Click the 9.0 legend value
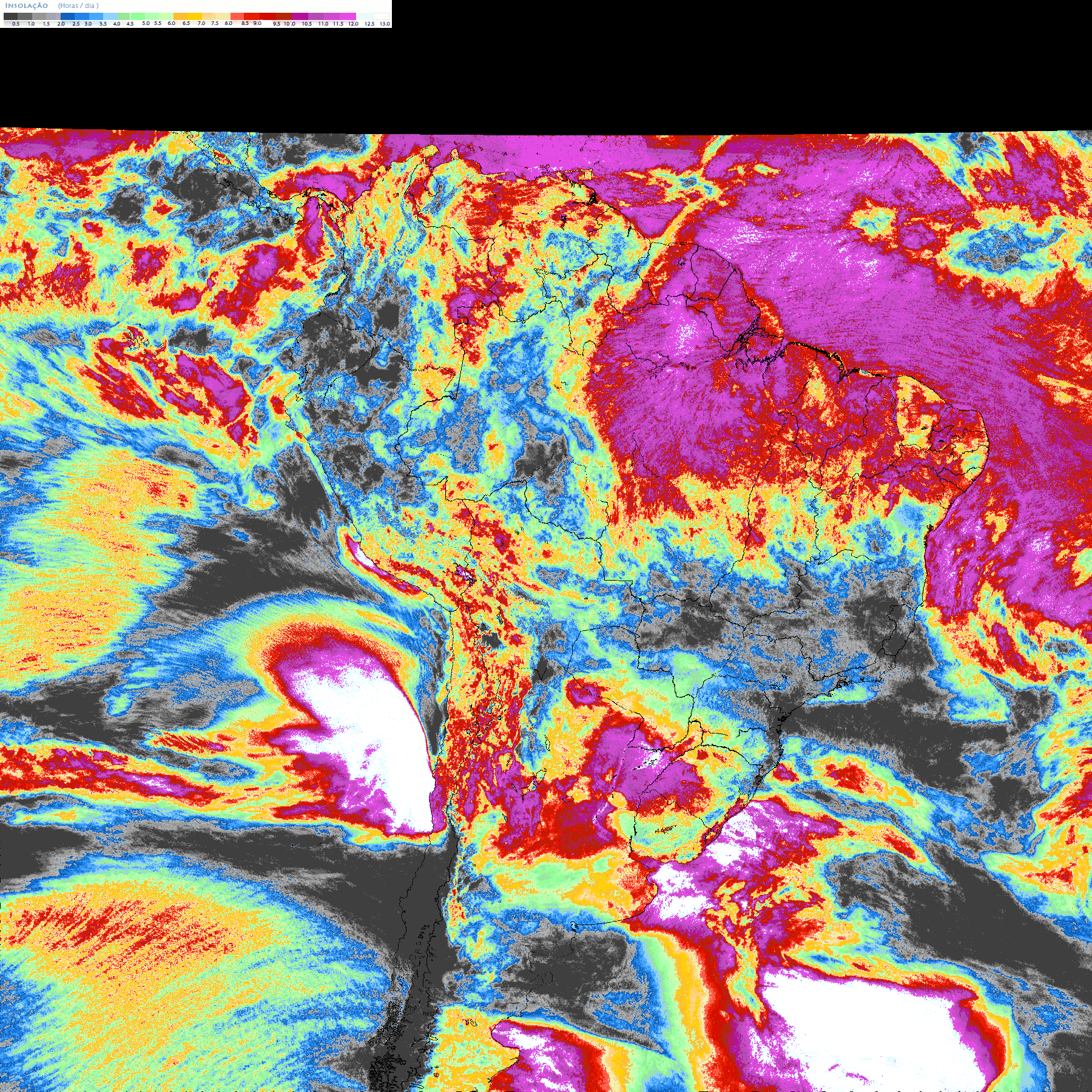Viewport: 1092px width, 1092px height. 257,23
